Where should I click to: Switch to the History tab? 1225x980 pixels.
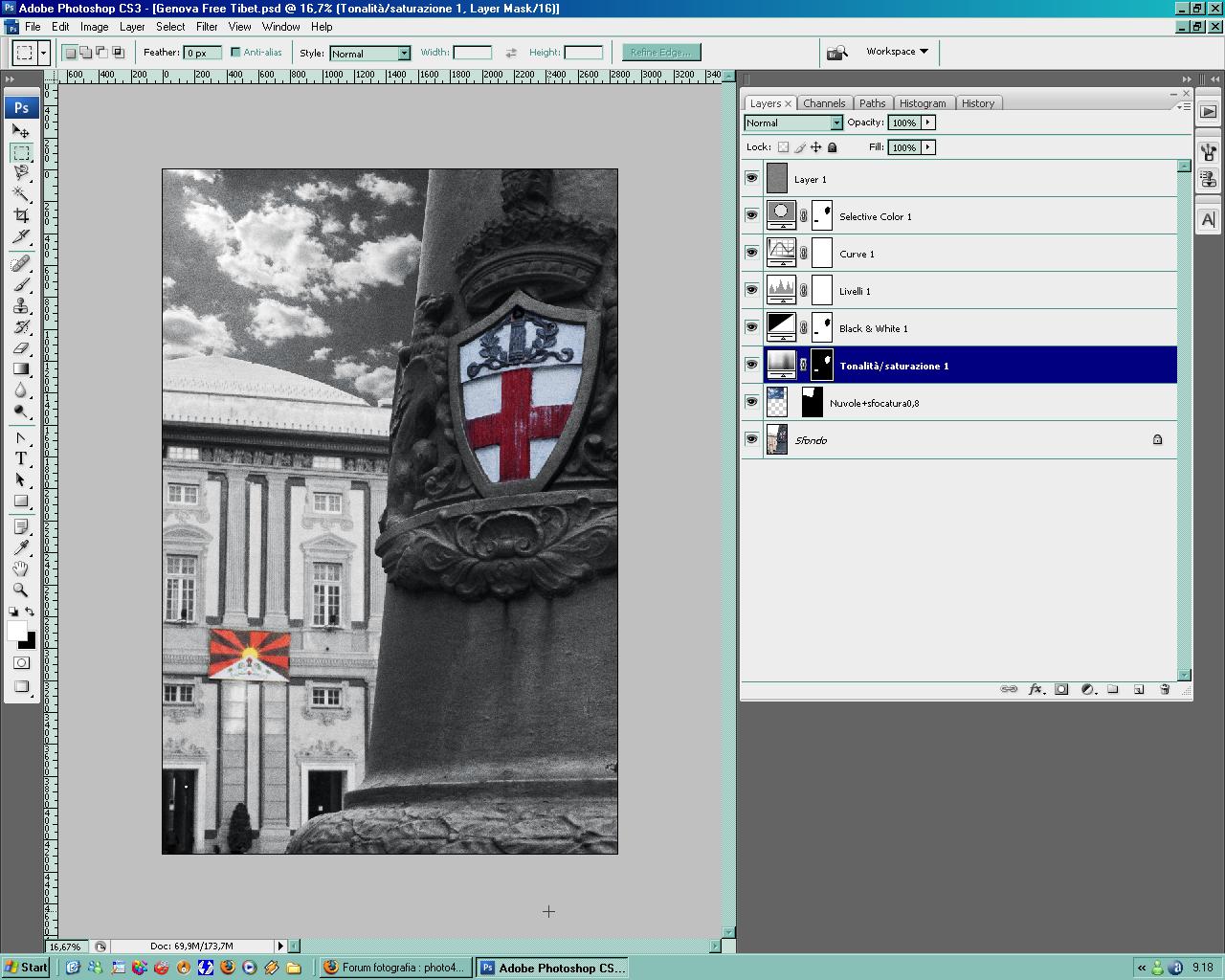pos(978,103)
